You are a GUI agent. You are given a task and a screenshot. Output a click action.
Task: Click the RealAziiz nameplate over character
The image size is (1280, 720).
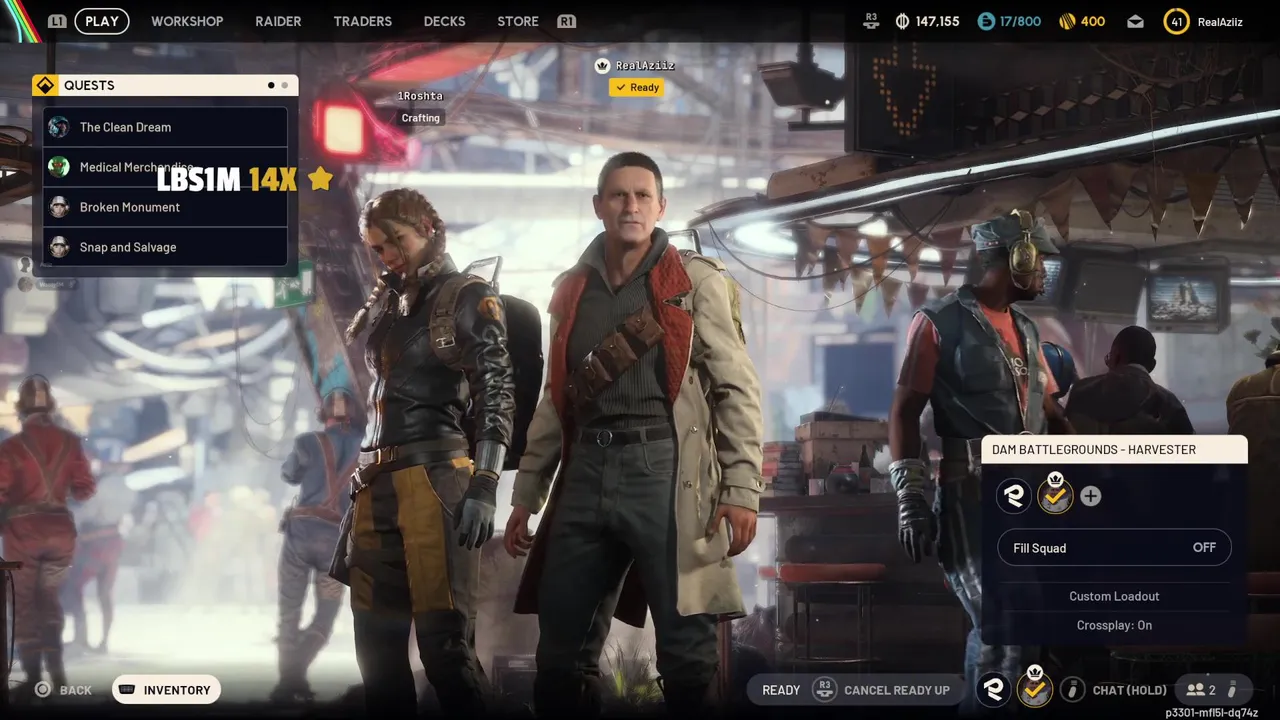point(645,66)
